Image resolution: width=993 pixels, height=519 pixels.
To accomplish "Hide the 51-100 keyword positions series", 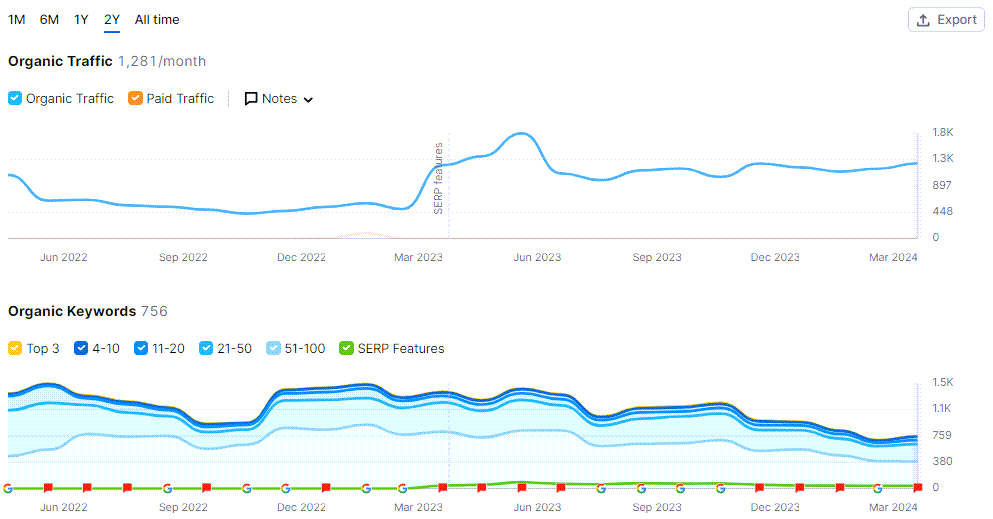I will [274, 349].
